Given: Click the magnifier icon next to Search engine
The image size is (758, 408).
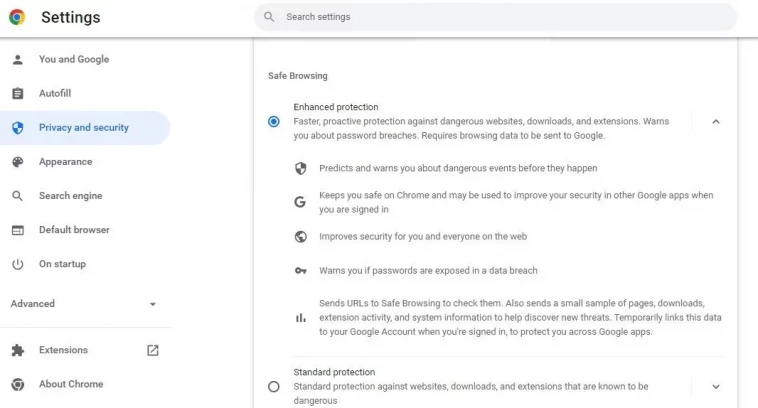Looking at the screenshot, I should (x=17, y=196).
